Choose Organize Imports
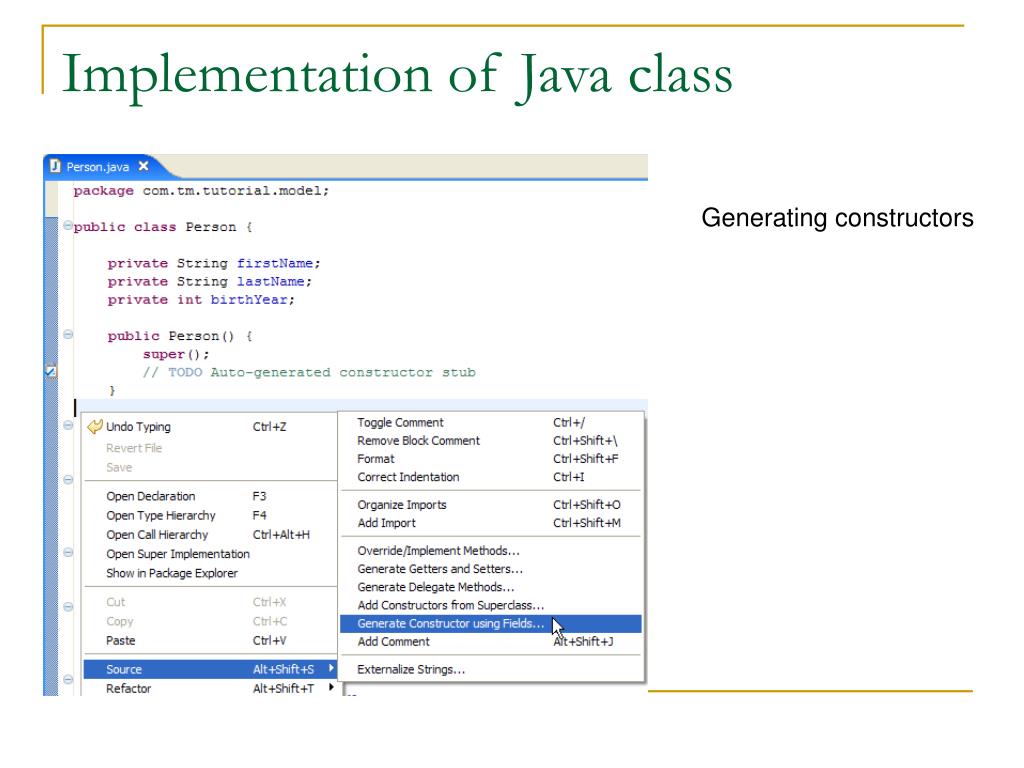The height and width of the screenshot is (768, 1024). tap(490, 505)
